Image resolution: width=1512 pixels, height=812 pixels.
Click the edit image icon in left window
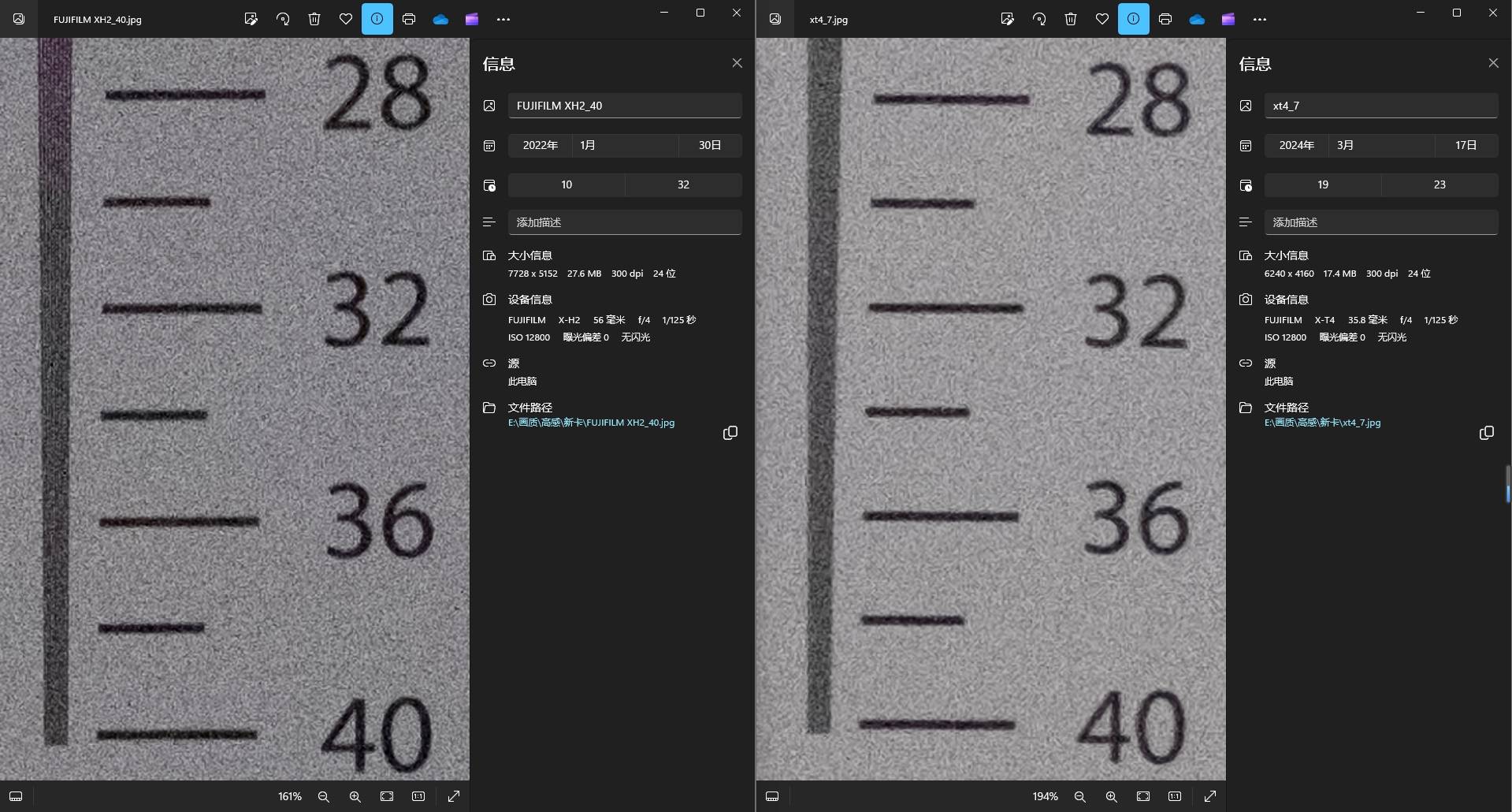[251, 19]
